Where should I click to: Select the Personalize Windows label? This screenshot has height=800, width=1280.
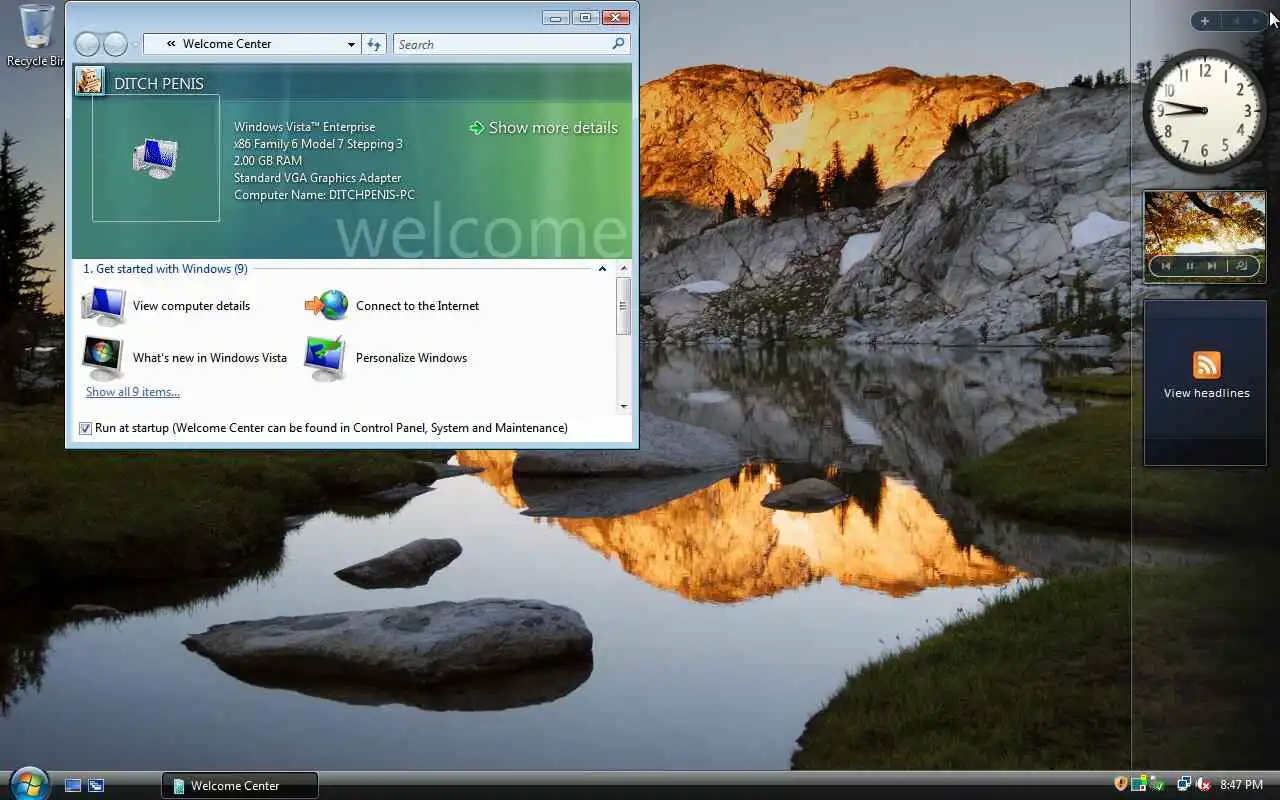411,358
